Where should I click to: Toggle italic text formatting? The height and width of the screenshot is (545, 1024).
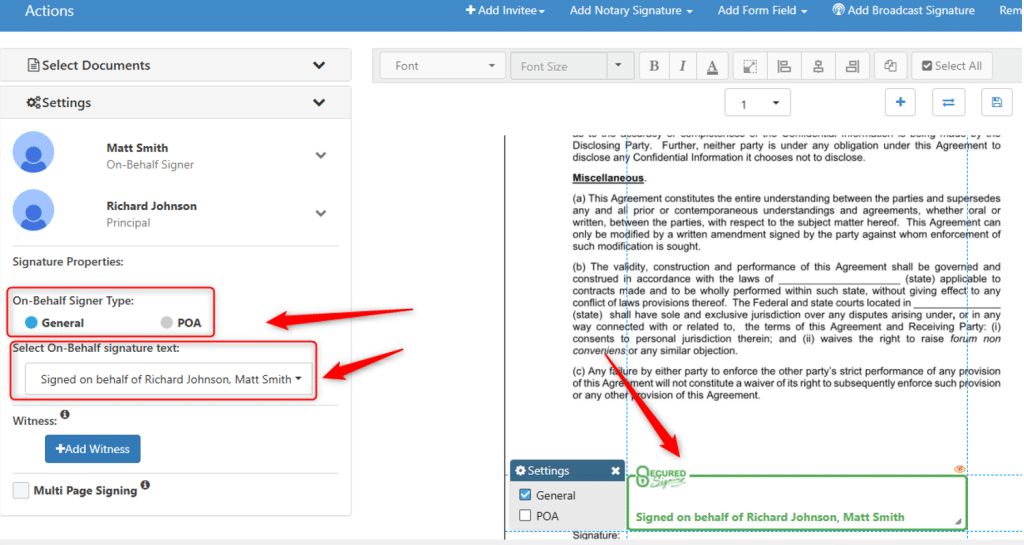pyautogui.click(x=682, y=66)
